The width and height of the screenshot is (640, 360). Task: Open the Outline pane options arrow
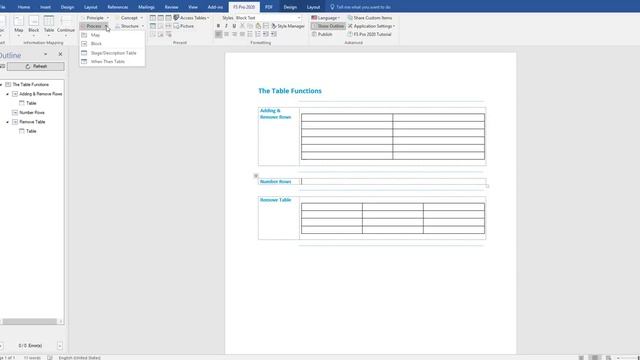(x=45, y=54)
